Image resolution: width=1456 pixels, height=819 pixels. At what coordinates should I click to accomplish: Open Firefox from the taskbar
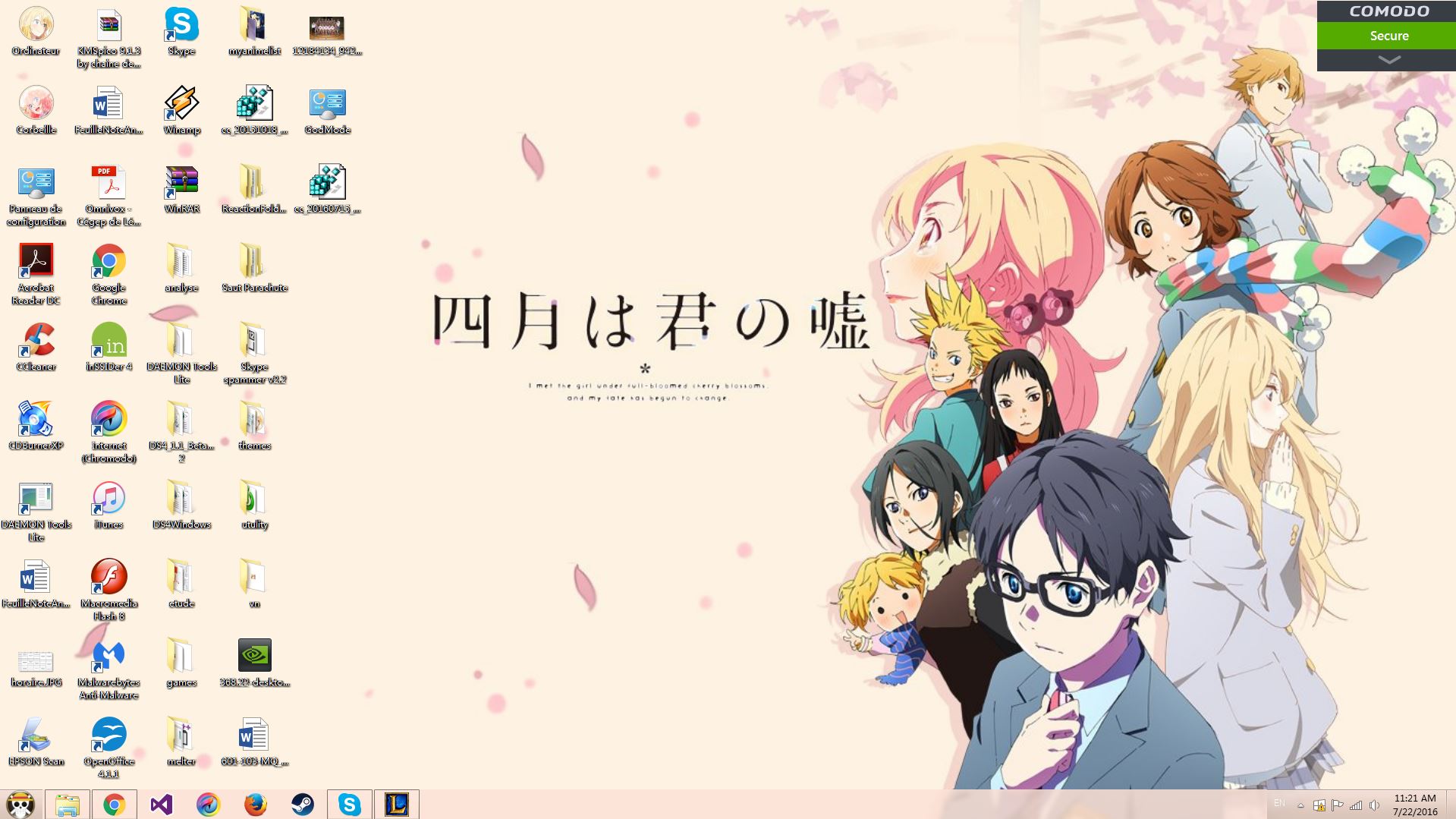[256, 805]
